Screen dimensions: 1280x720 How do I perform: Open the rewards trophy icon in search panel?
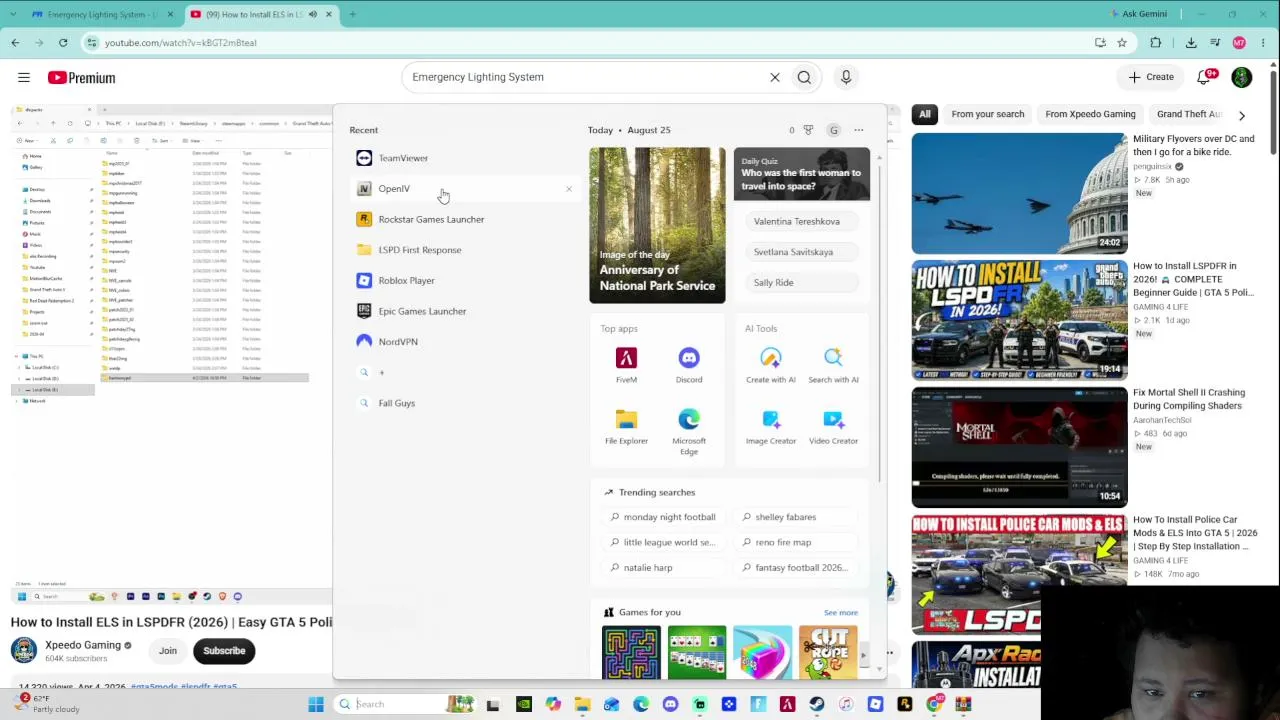(x=808, y=130)
